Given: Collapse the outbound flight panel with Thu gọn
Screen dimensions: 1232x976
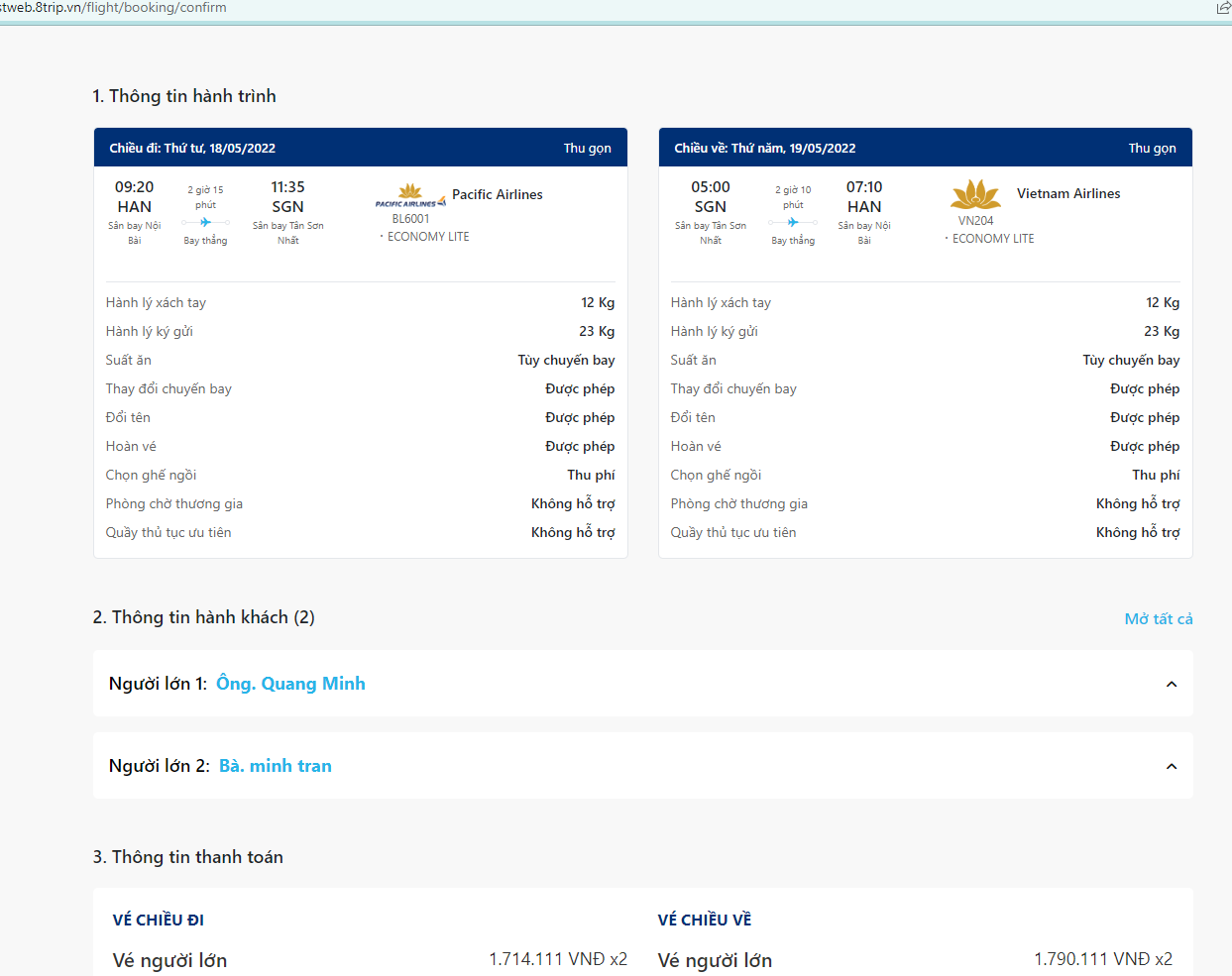Looking at the screenshot, I should [x=587, y=148].
